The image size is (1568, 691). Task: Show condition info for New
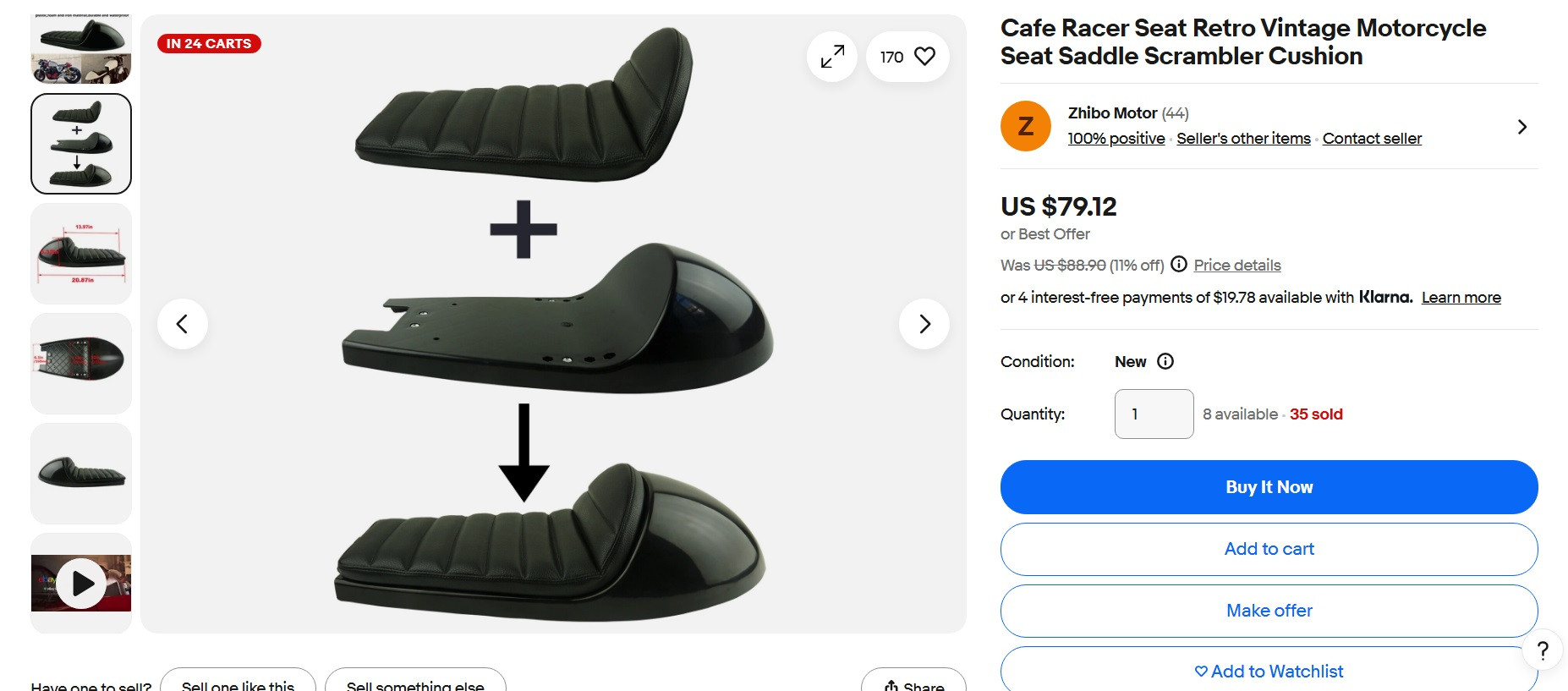click(1165, 361)
